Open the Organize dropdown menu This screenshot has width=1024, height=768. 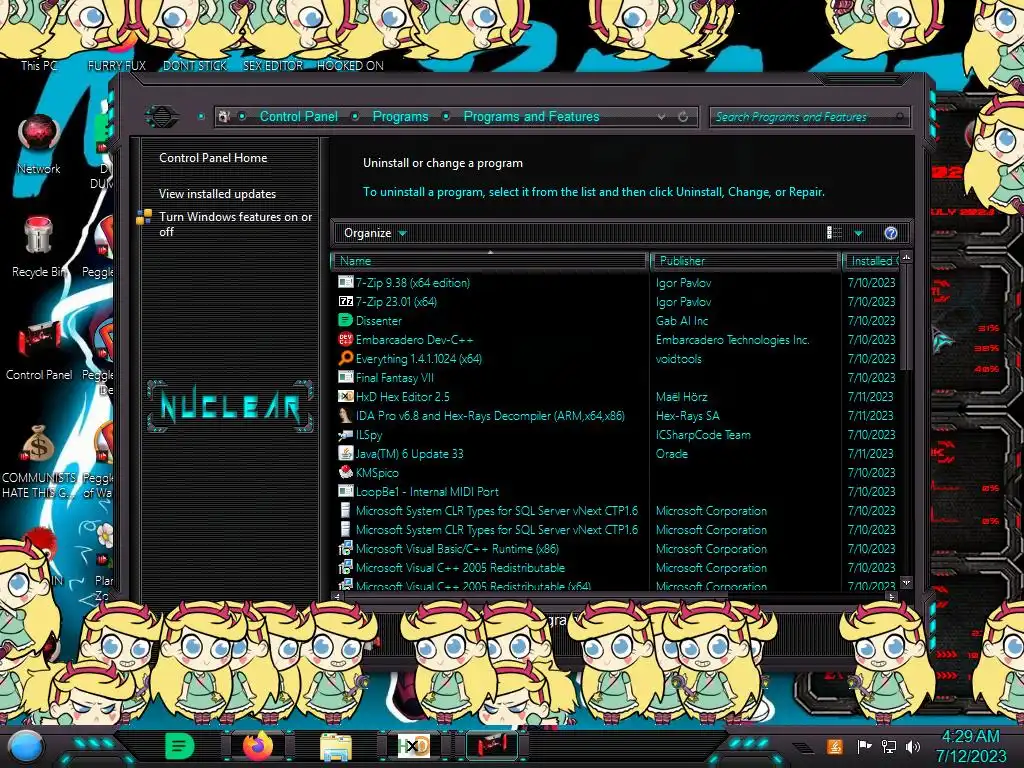(x=375, y=233)
